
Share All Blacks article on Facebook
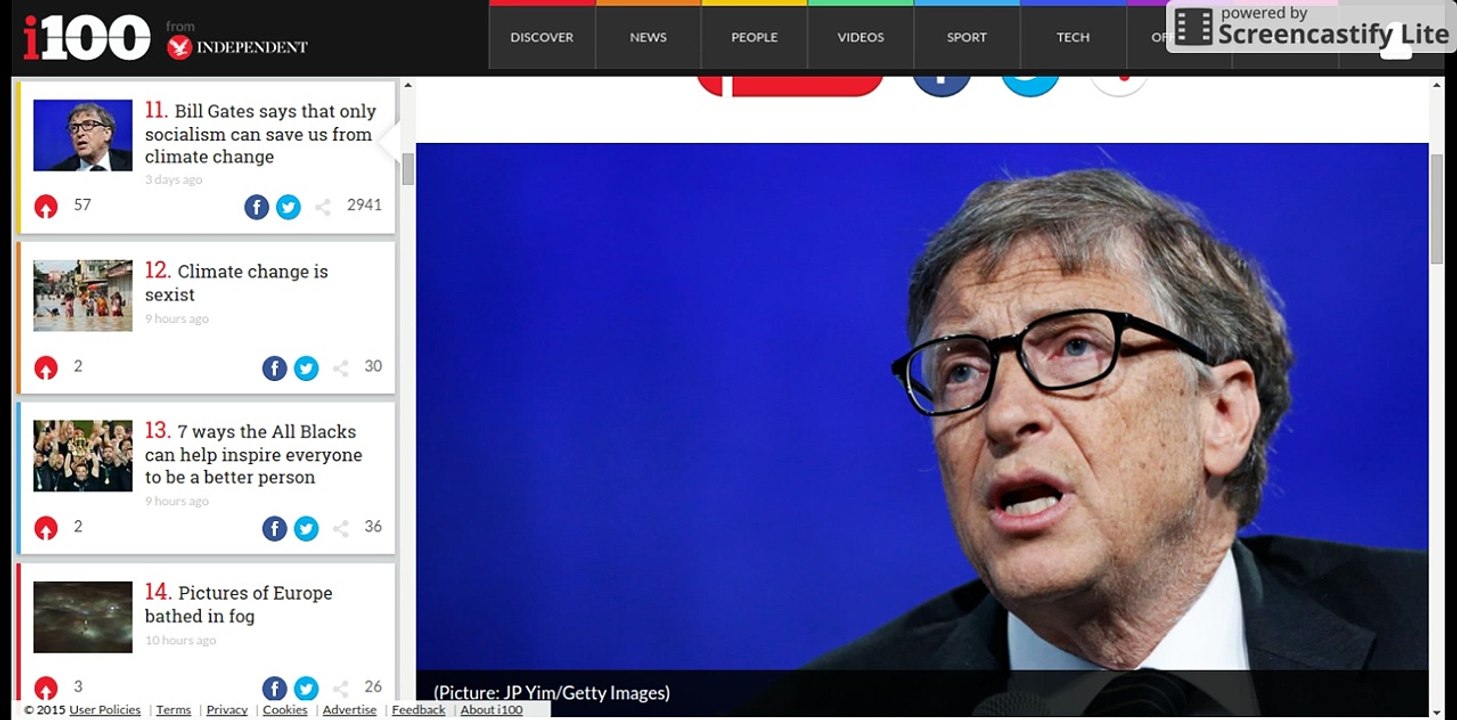pyautogui.click(x=275, y=528)
